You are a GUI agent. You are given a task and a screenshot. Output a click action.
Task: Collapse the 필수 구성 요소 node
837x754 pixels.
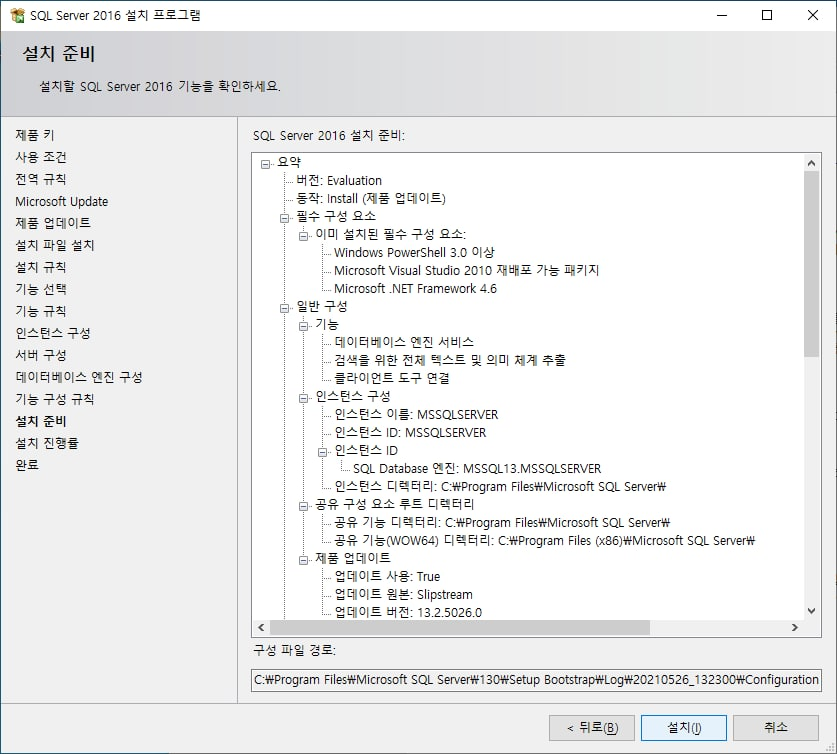285,218
